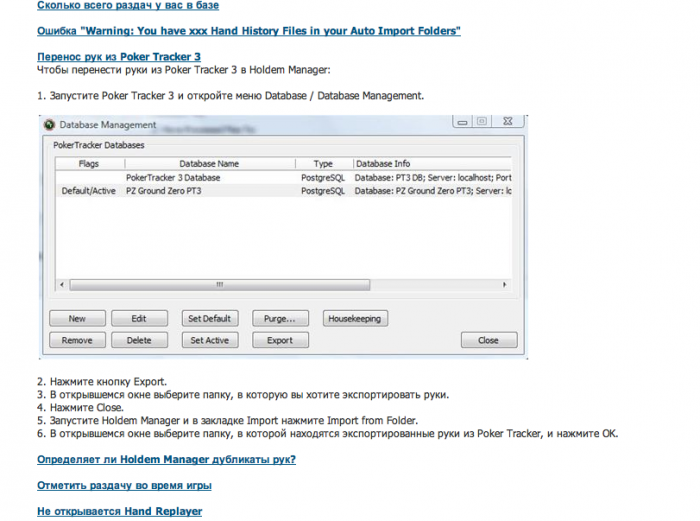Select the 'PokerTracker 3 Database' row
This screenshot has height=521, width=700.
[x=283, y=178]
